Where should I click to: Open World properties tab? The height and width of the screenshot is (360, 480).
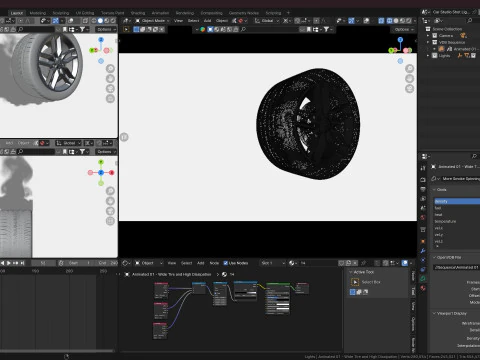[x=423, y=217]
